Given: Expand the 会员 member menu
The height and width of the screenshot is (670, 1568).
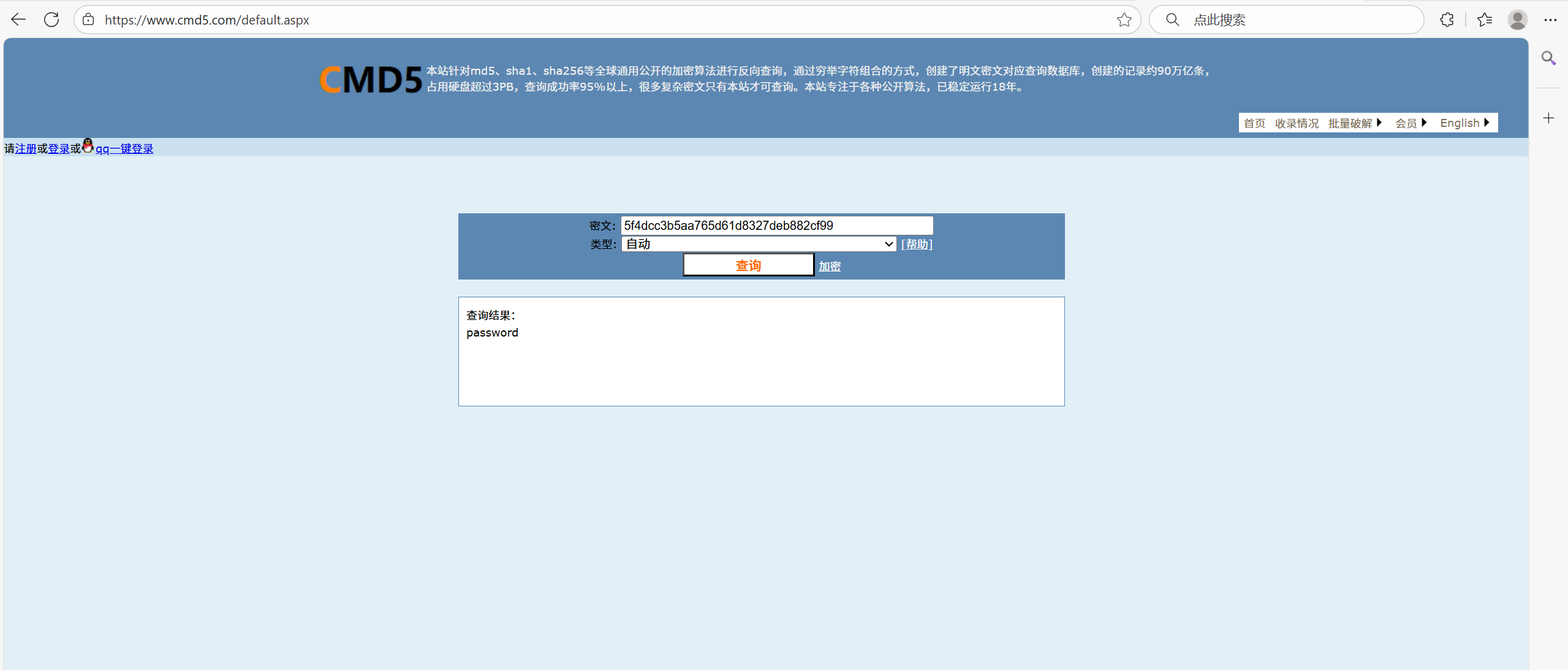Looking at the screenshot, I should (x=1411, y=123).
